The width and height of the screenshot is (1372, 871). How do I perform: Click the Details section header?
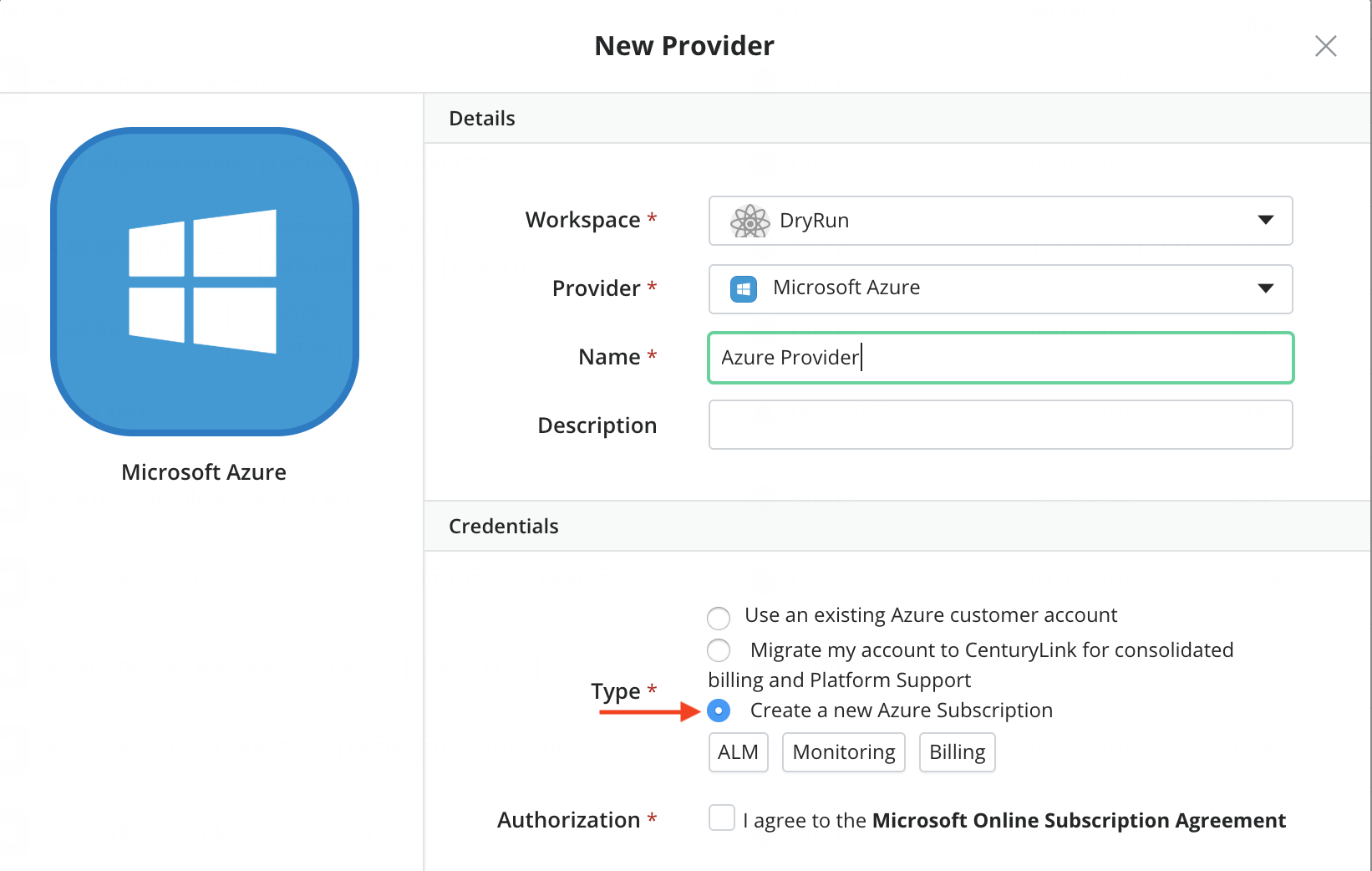pyautogui.click(x=897, y=118)
